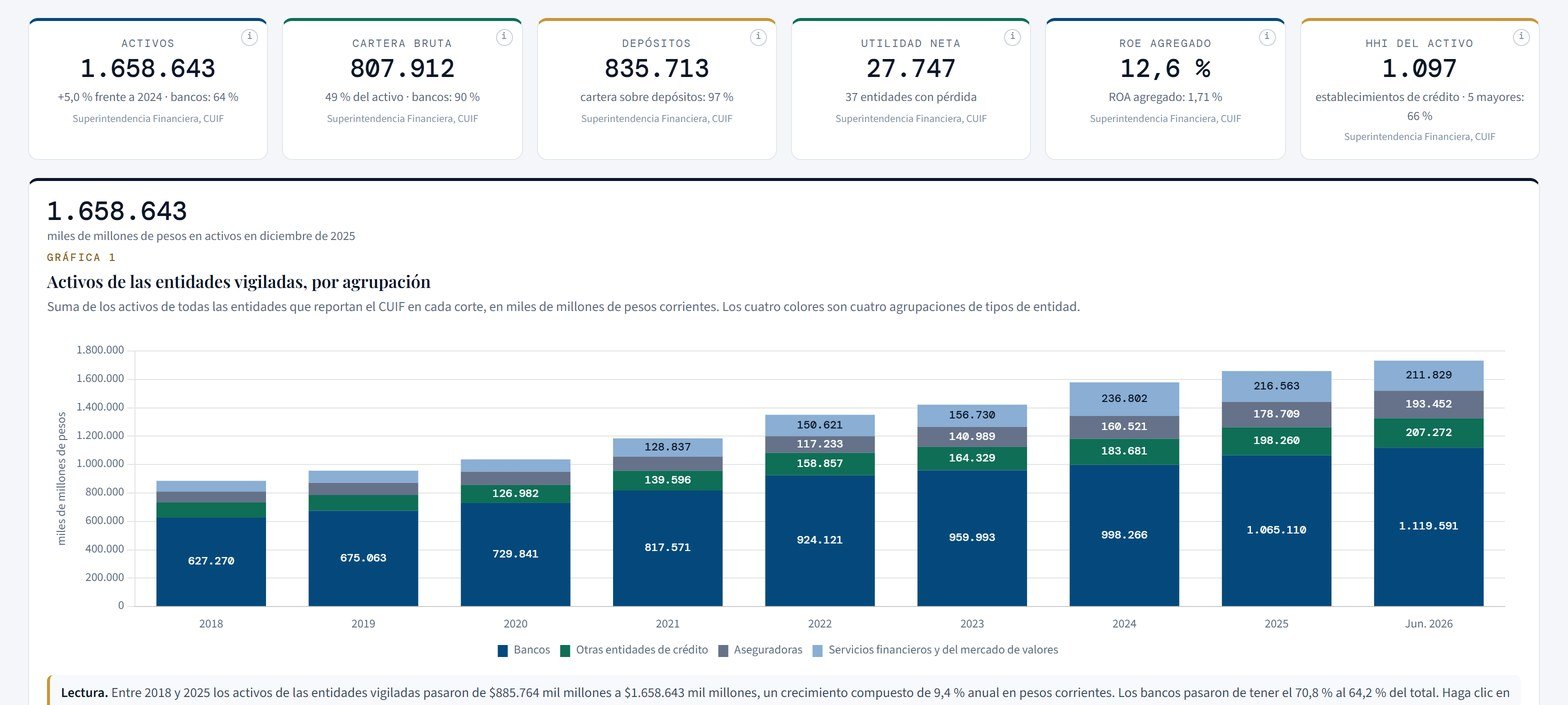Select 2022 green segment 158.857
1568x705 pixels.
[x=820, y=464]
